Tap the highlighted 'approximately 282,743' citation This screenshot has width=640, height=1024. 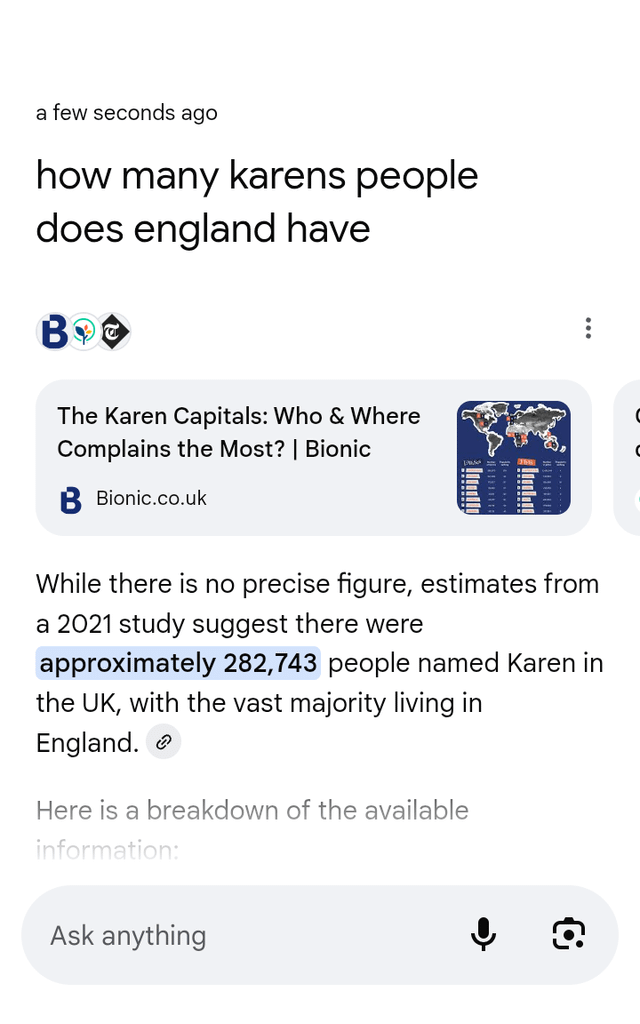point(177,662)
